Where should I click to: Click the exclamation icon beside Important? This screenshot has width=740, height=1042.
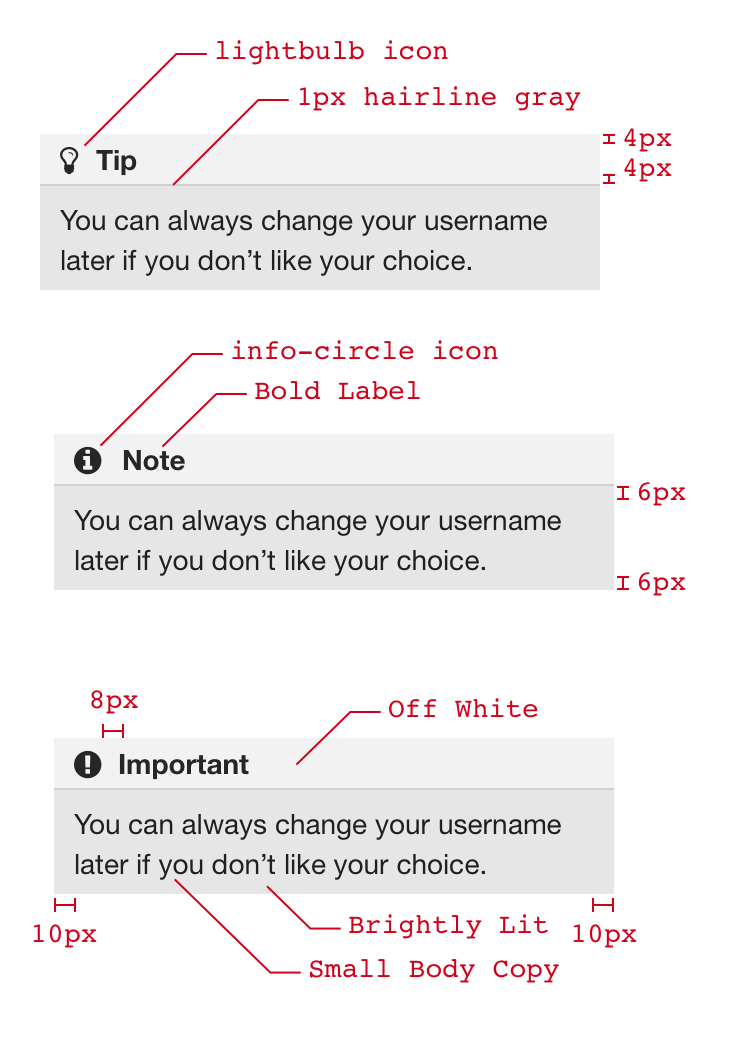click(88, 765)
